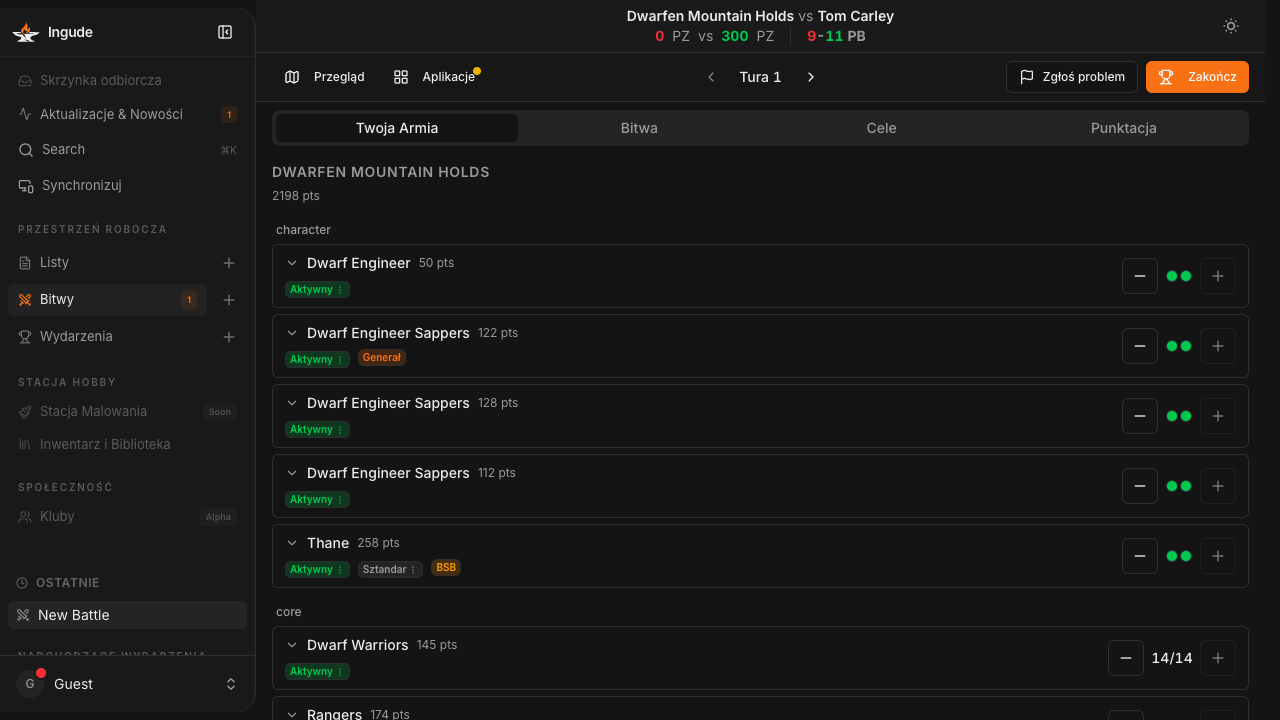Open Listy in the workspace
Image resolution: width=1280 pixels, height=720 pixels.
[x=107, y=262]
